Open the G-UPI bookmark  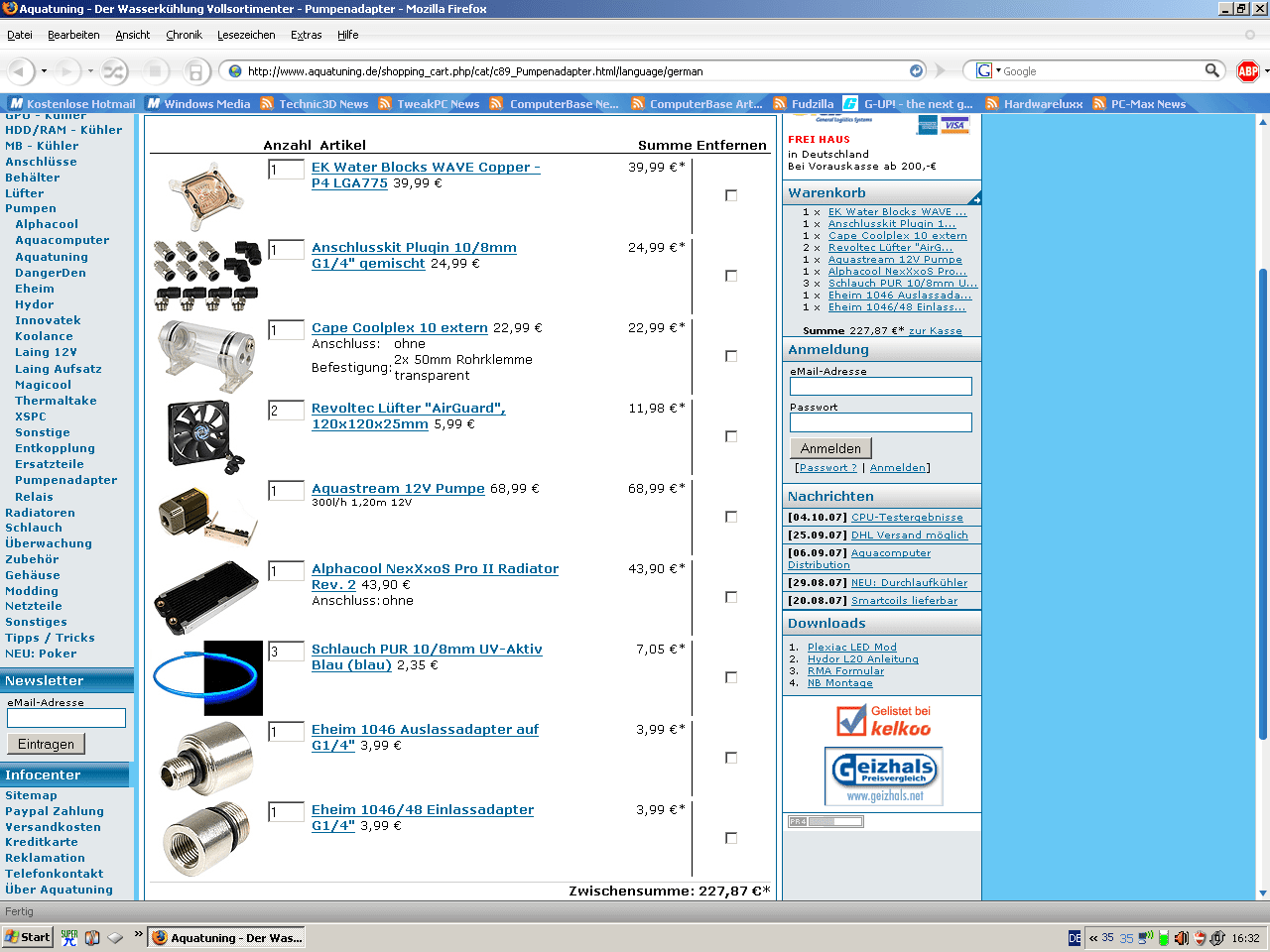coord(909,103)
